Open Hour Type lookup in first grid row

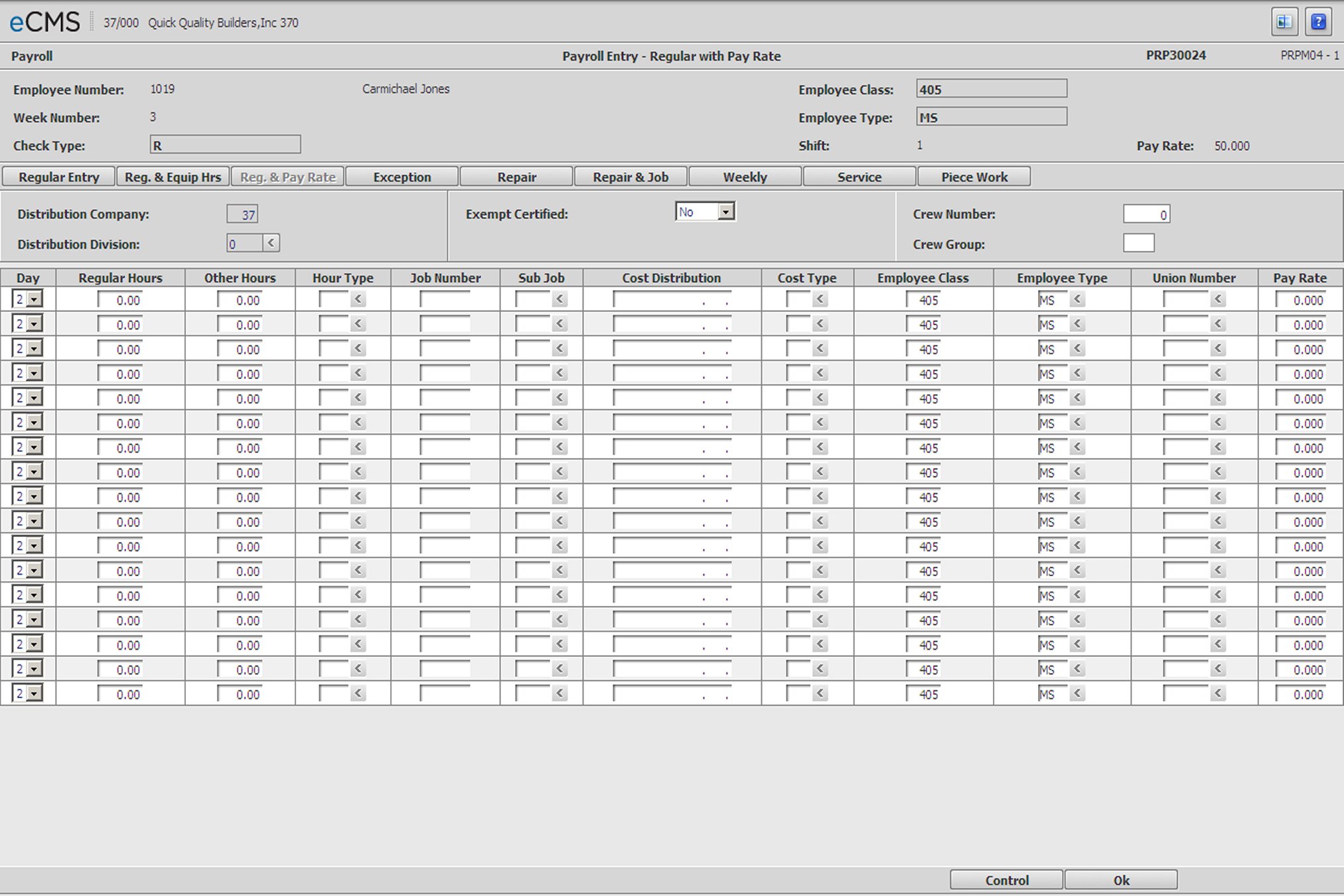358,299
